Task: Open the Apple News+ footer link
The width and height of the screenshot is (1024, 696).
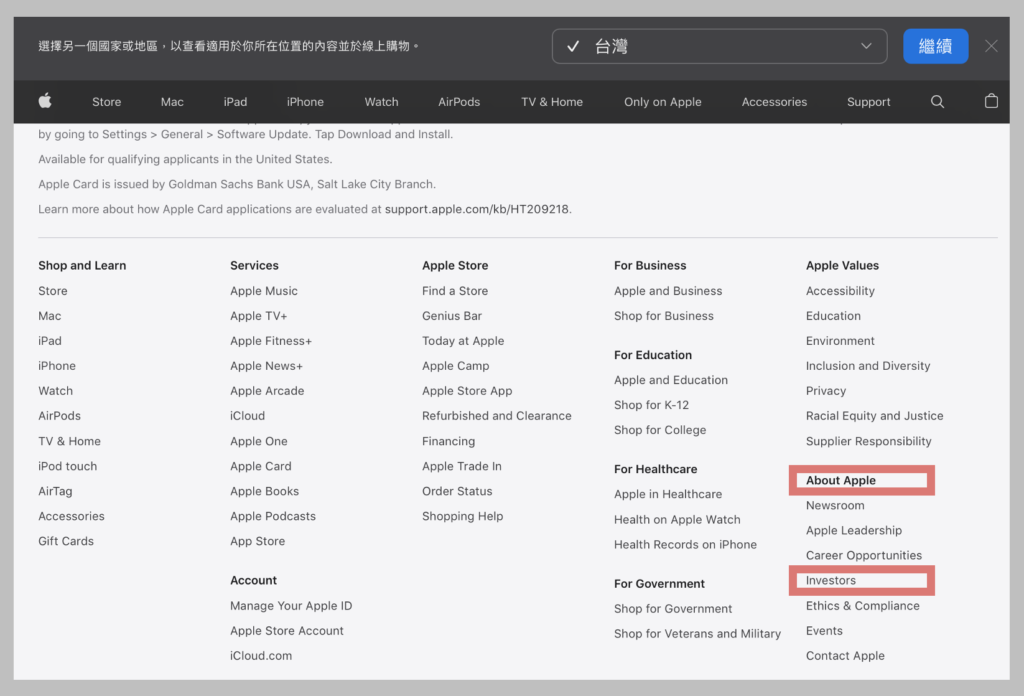Action: pos(266,366)
